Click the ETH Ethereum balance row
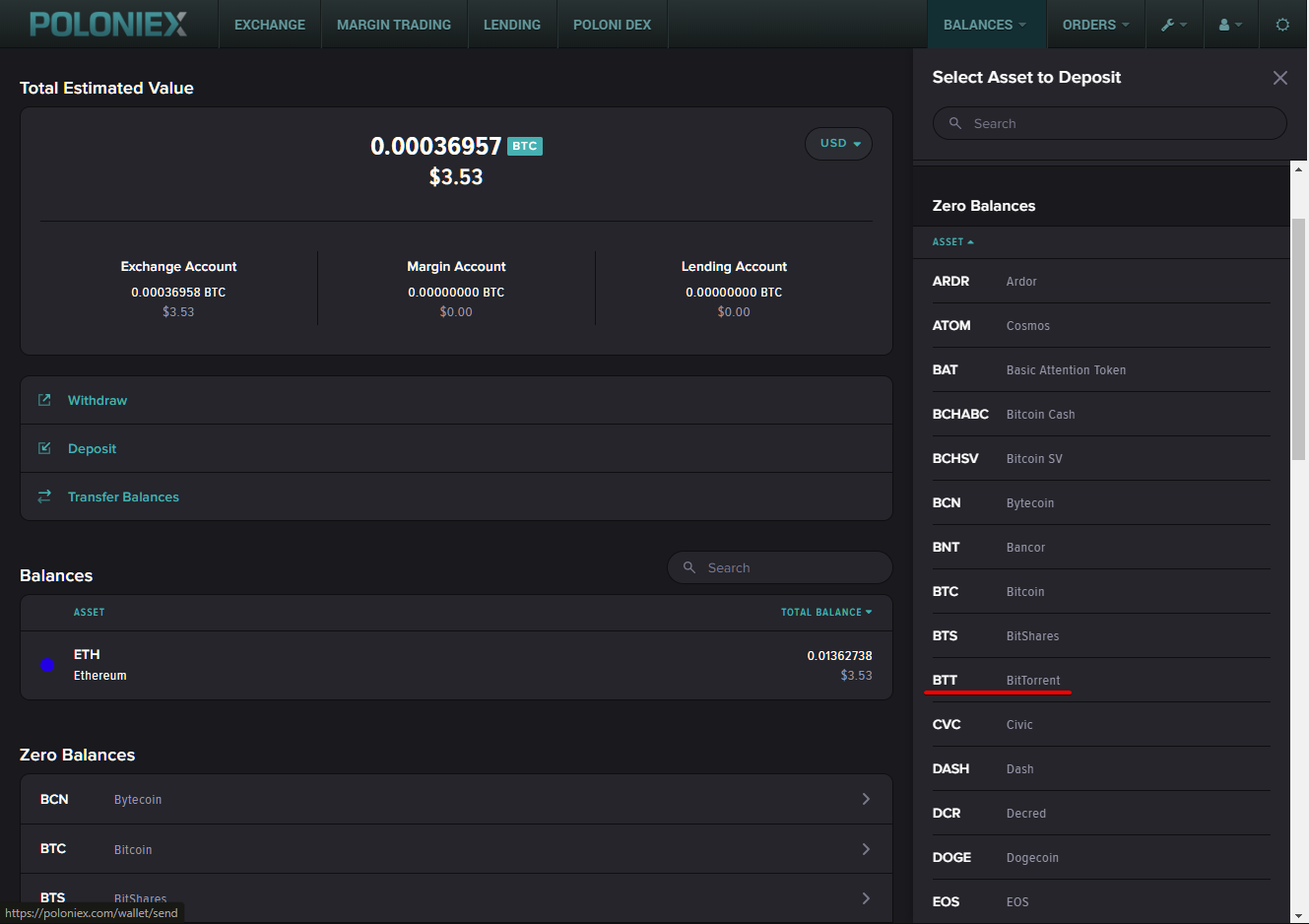The width and height of the screenshot is (1309, 924). (456, 665)
